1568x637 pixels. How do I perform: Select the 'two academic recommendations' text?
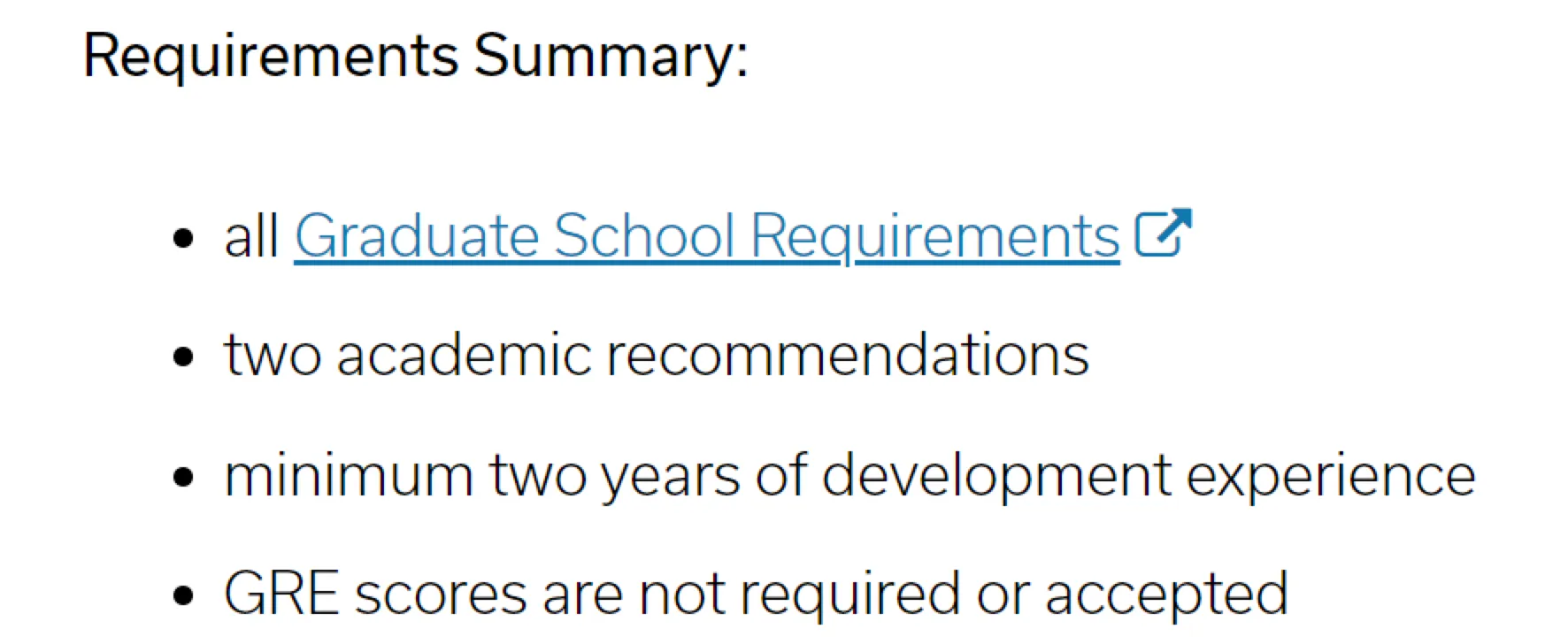pyautogui.click(x=656, y=355)
